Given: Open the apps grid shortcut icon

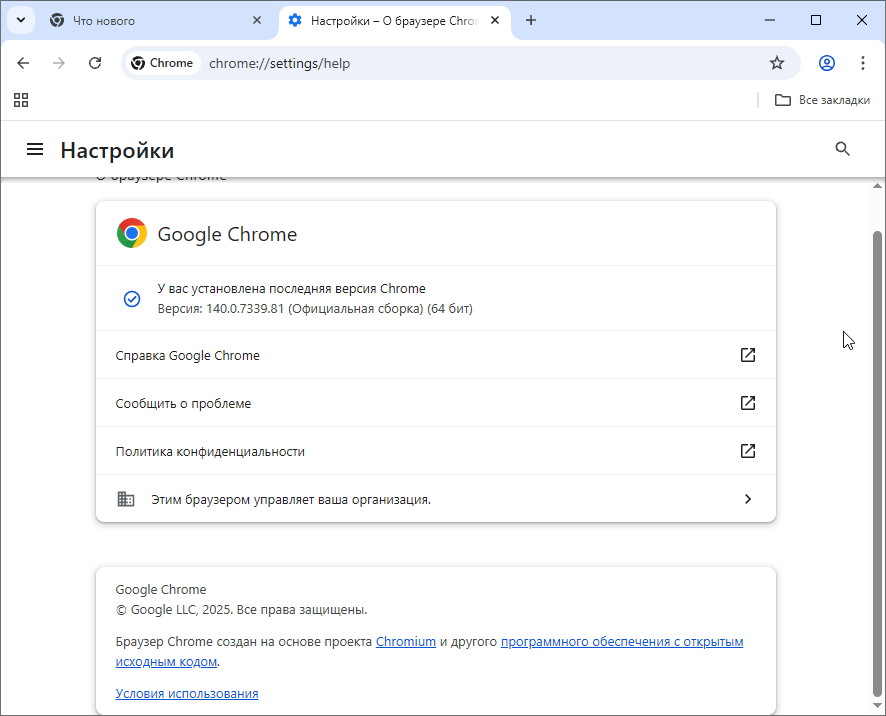Looking at the screenshot, I should tap(21, 100).
